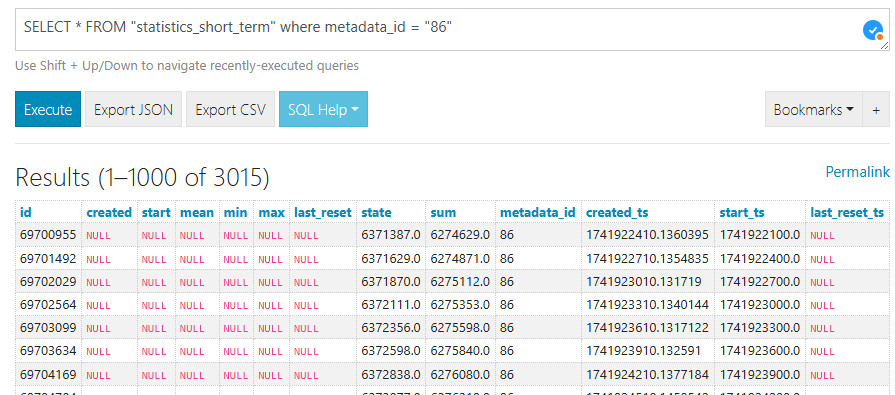Click the blue checkmark icon in the query box
895x395 pixels.
873,30
